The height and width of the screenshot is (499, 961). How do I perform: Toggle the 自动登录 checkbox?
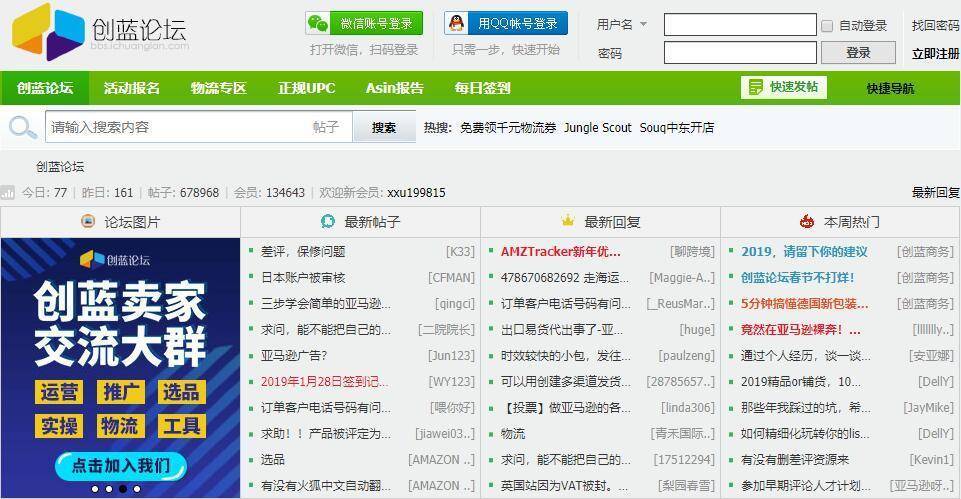(x=827, y=26)
